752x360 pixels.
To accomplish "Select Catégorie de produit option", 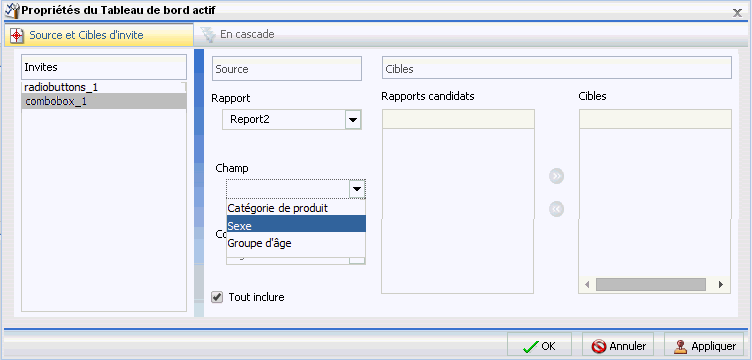I will [x=296, y=208].
